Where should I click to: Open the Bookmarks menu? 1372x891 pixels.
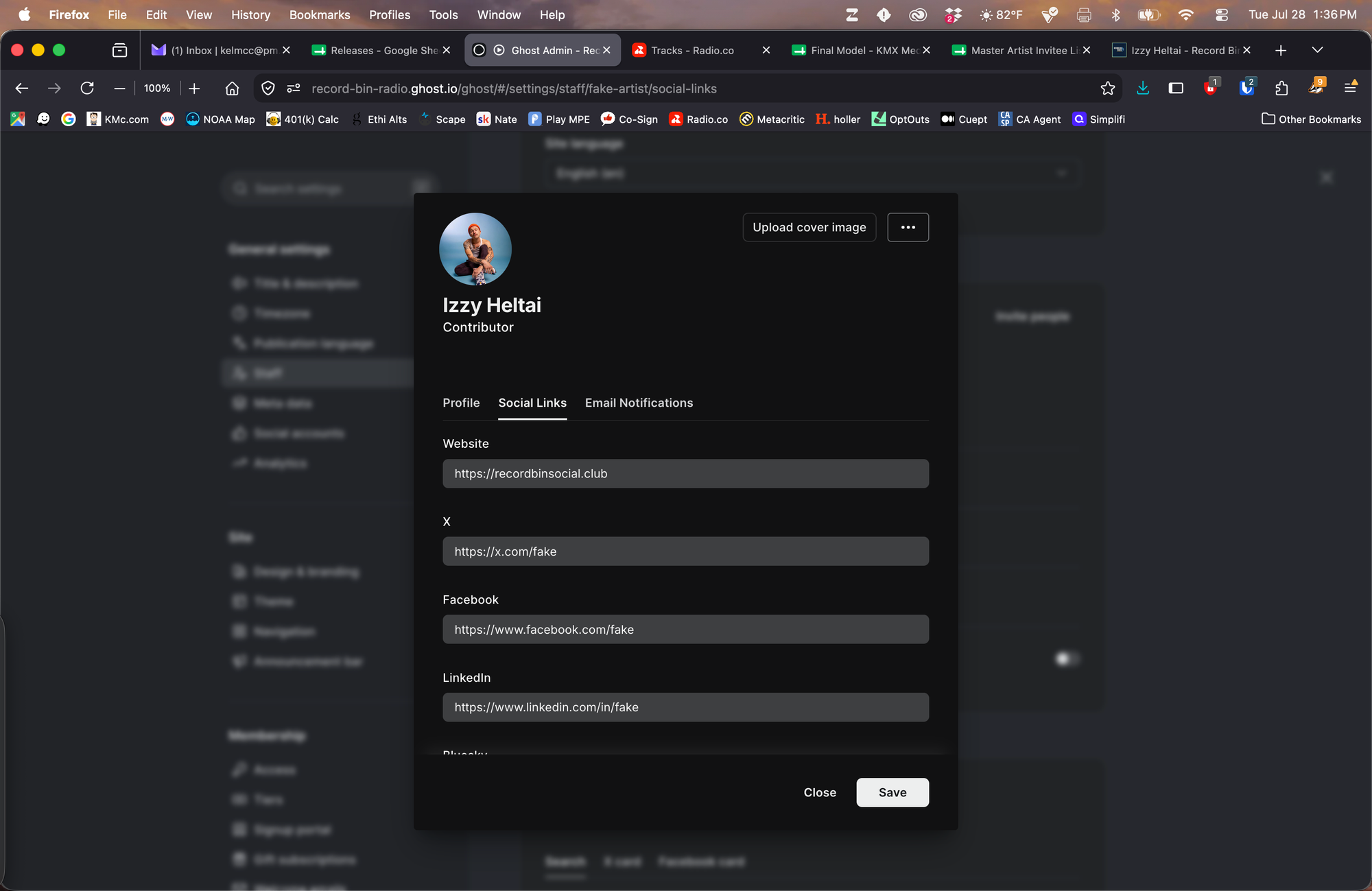[x=320, y=14]
